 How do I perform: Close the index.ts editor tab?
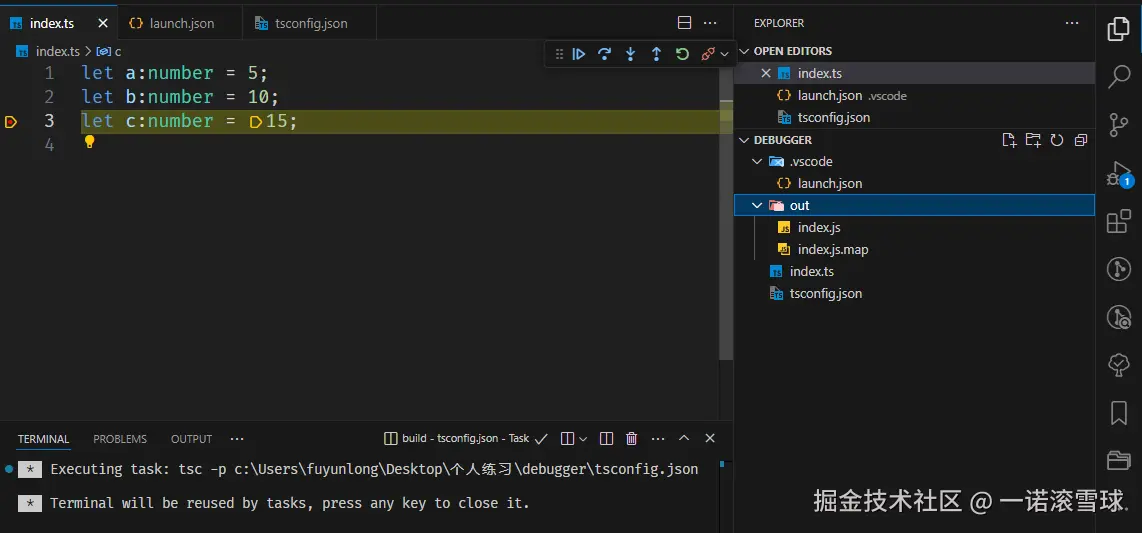103,23
